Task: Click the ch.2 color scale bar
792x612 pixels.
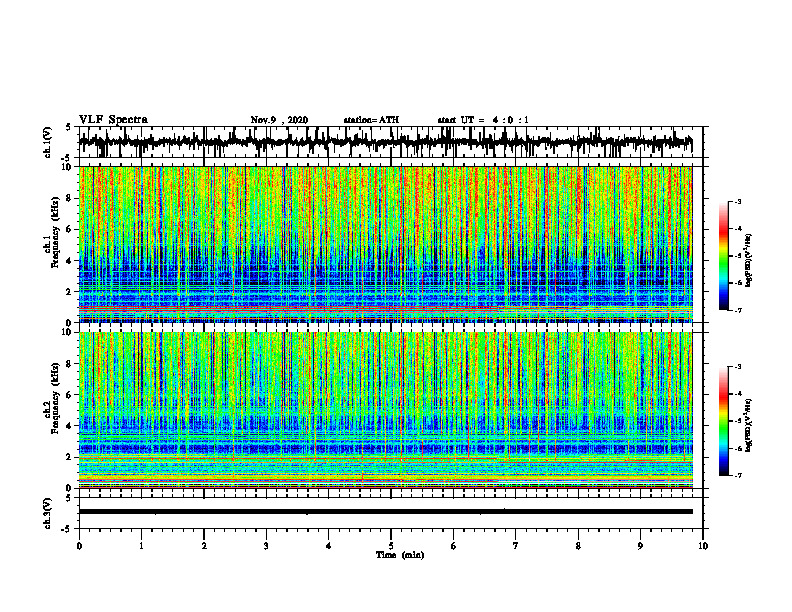Action: tap(724, 421)
